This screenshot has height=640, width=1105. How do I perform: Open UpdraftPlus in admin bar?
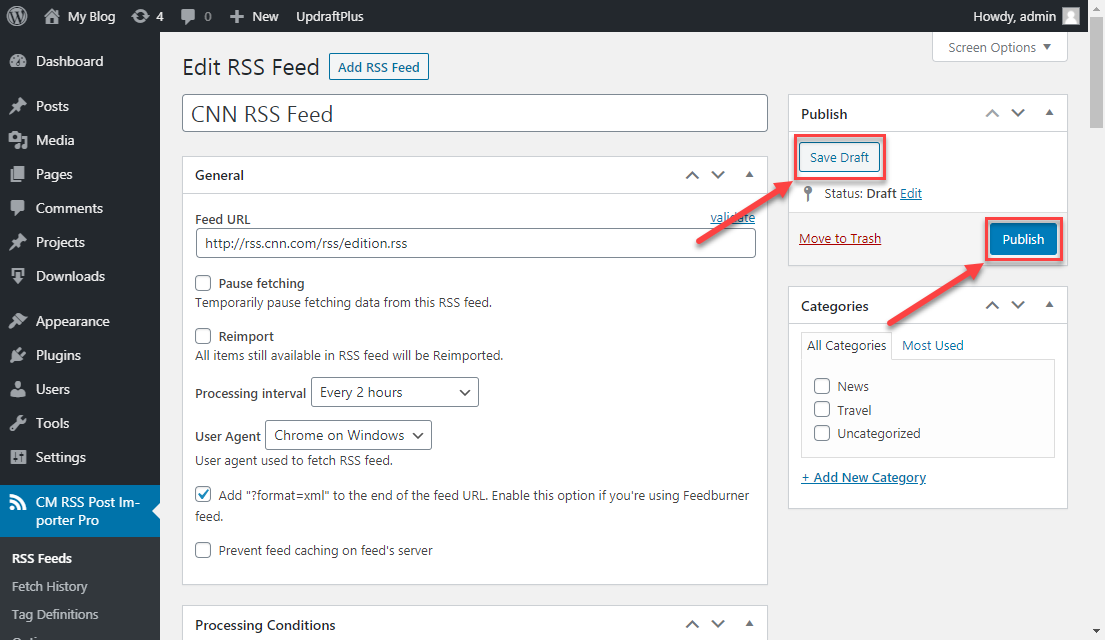click(x=330, y=16)
